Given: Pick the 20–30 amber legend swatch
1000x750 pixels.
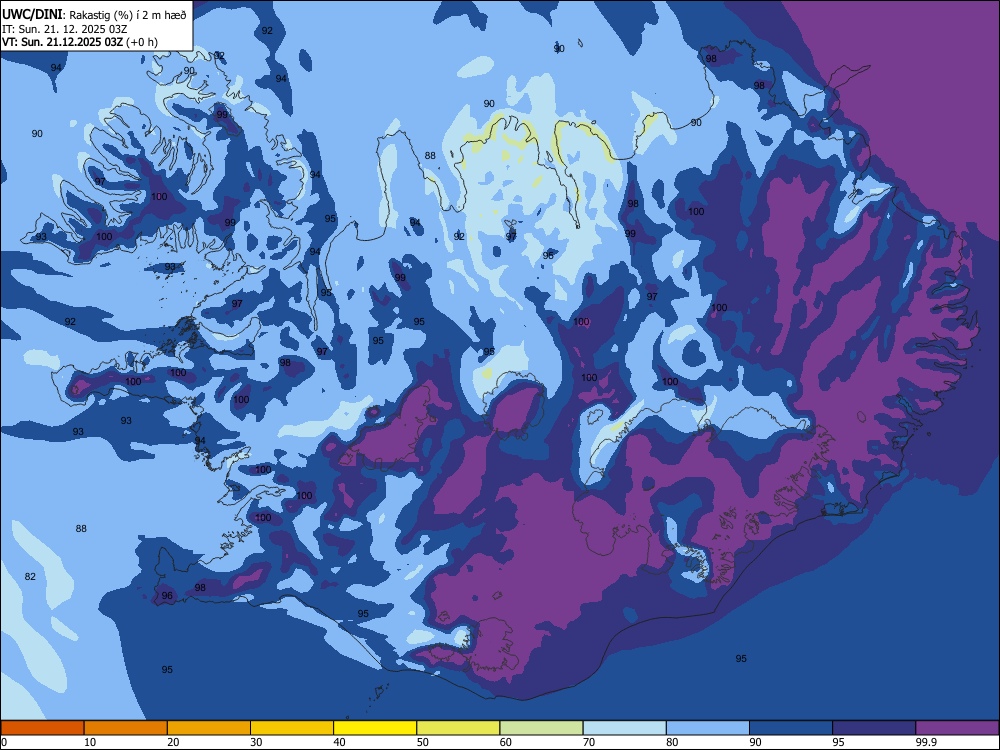Looking at the screenshot, I should [209, 728].
